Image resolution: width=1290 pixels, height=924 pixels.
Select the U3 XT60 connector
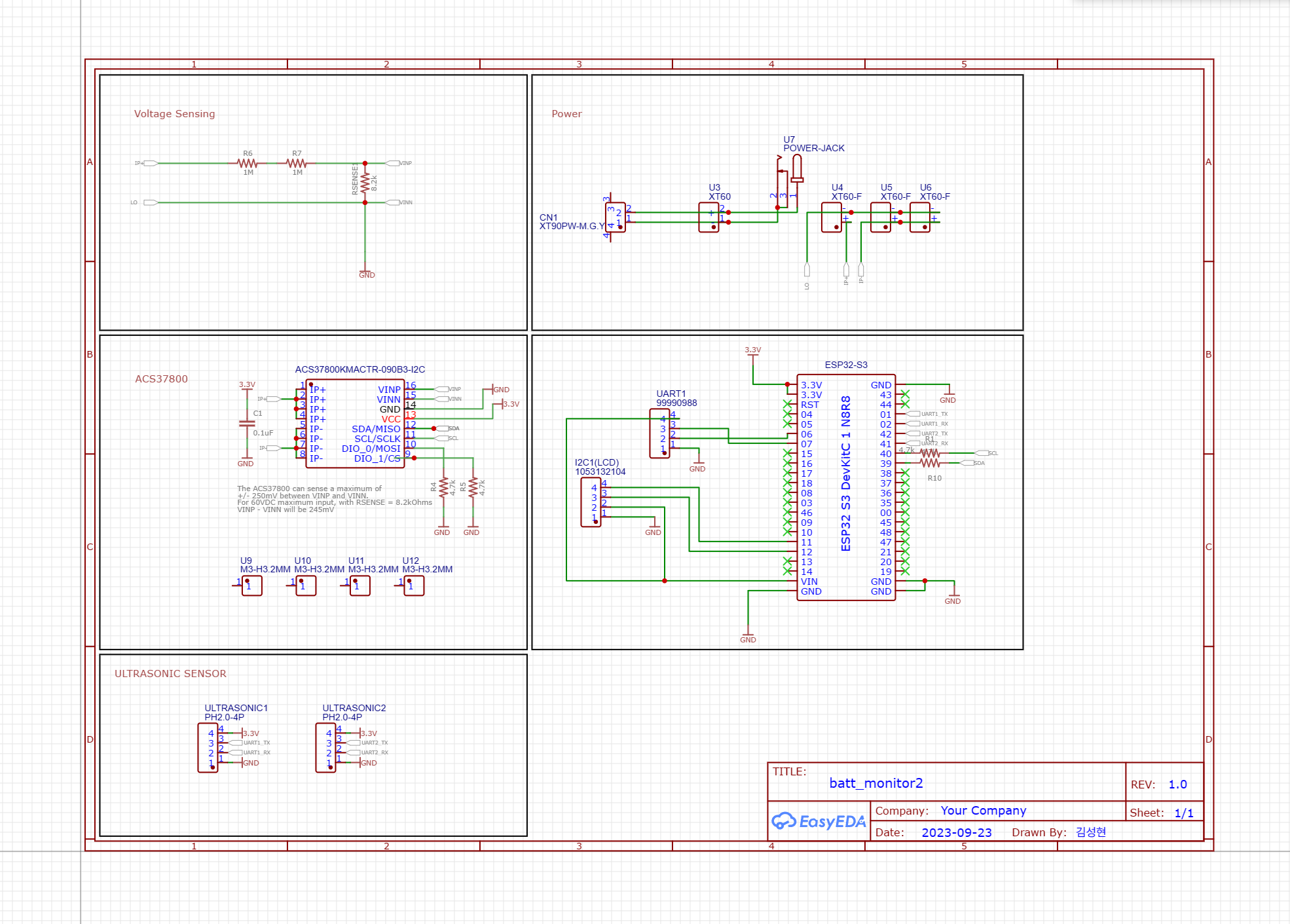pyautogui.click(x=709, y=217)
